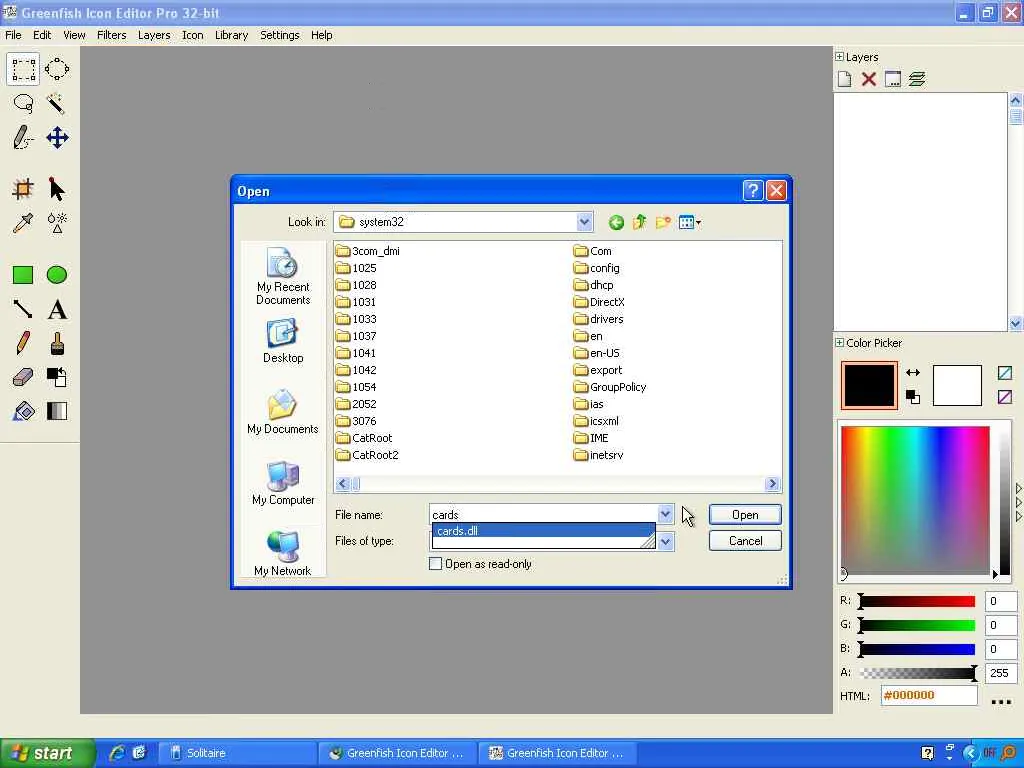Select the Recolor tool

57,377
